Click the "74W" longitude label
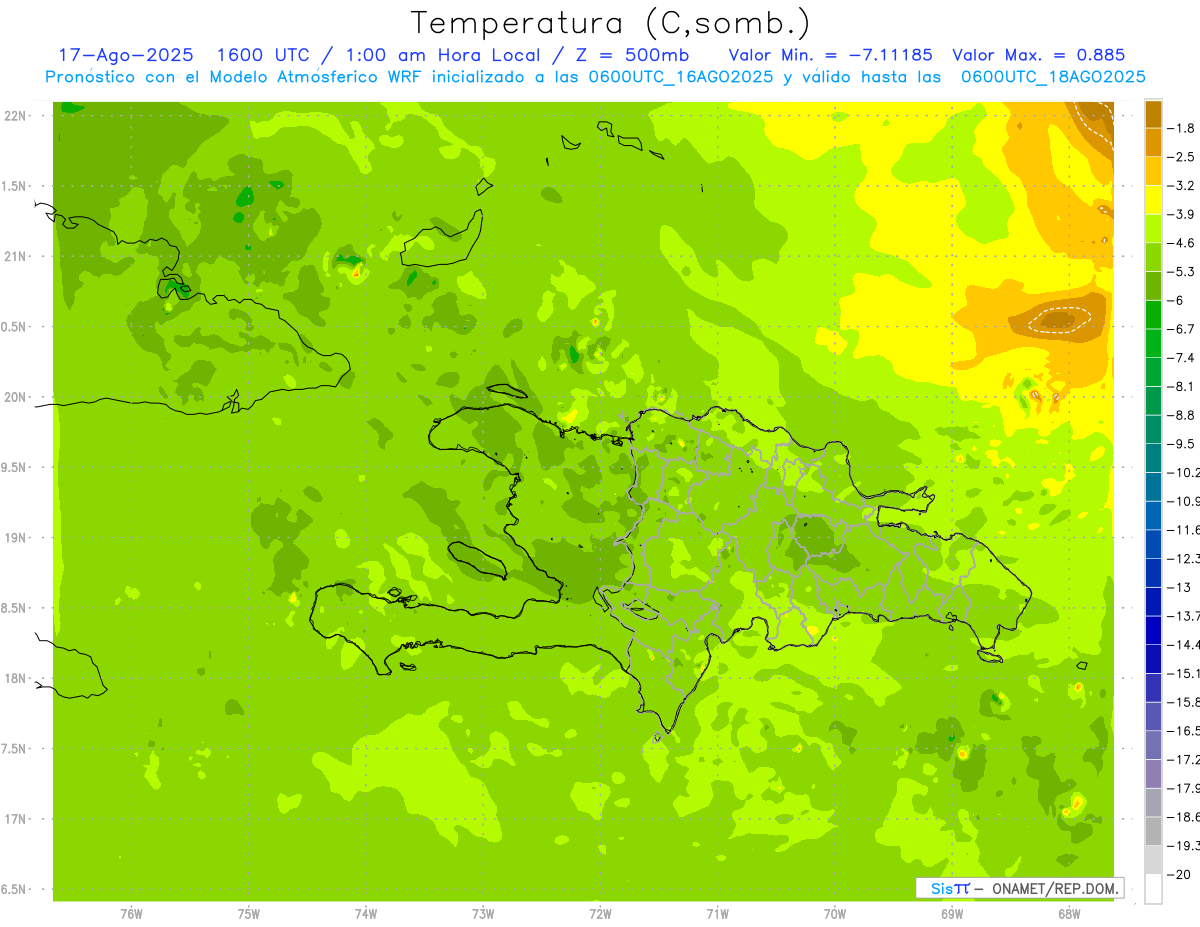Viewport: 1200px width, 927px height. pos(366,914)
